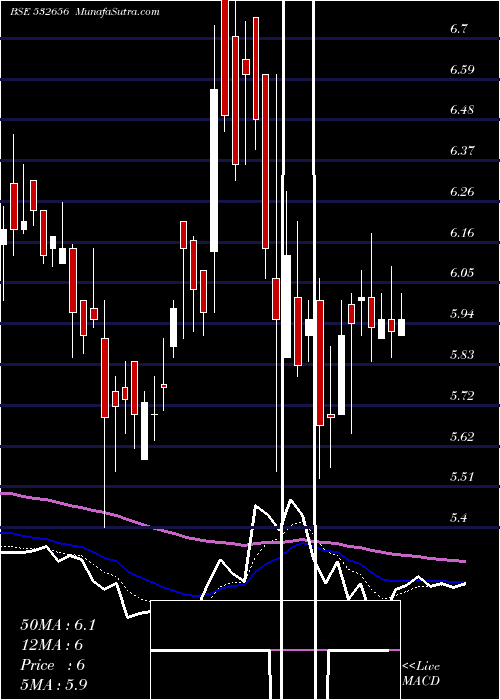Click the 5MA : 5.9 indicator text
The image size is (500, 700).
54,685
